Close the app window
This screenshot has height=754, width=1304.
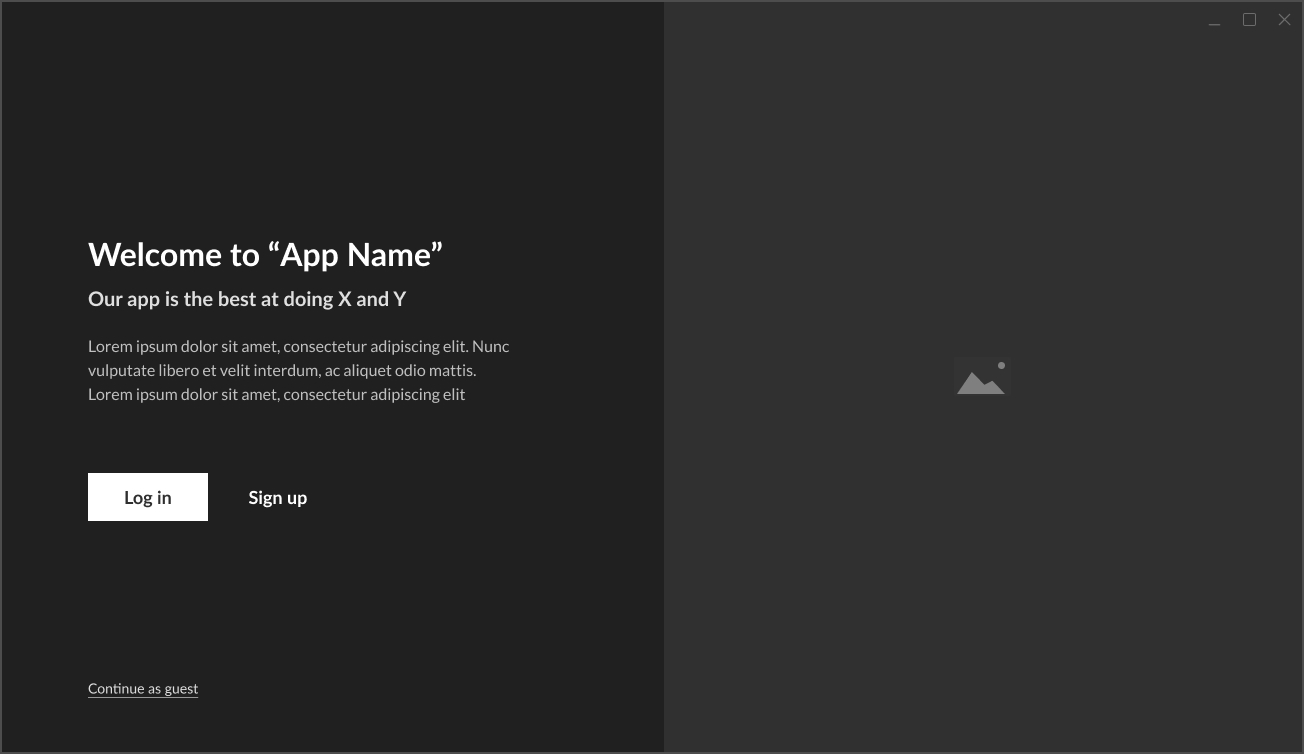pyautogui.click(x=1284, y=20)
